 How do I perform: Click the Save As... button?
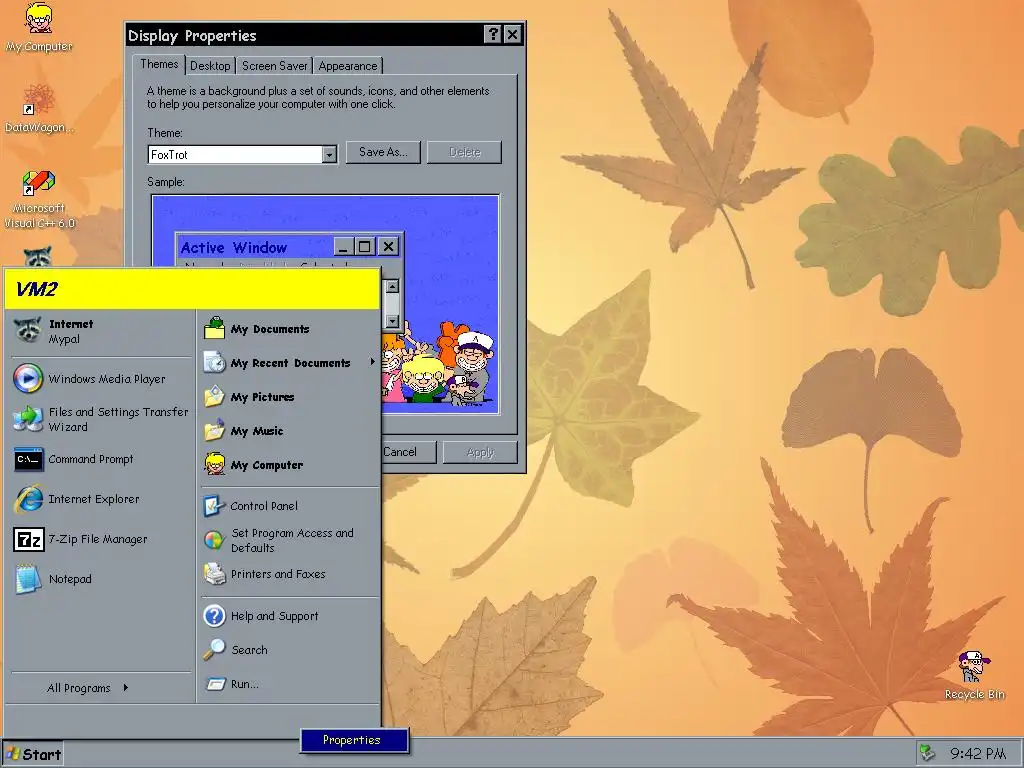tap(383, 152)
